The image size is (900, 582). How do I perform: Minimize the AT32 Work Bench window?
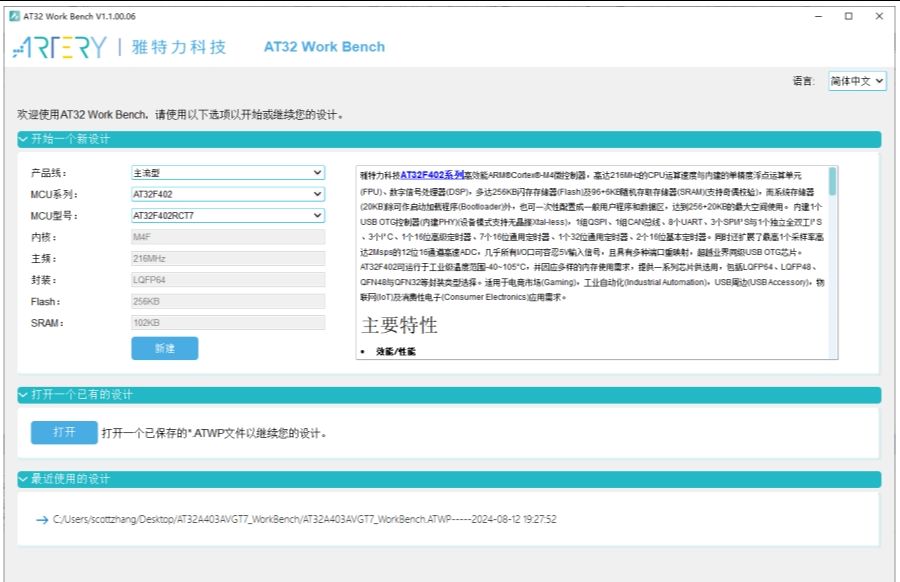818,16
